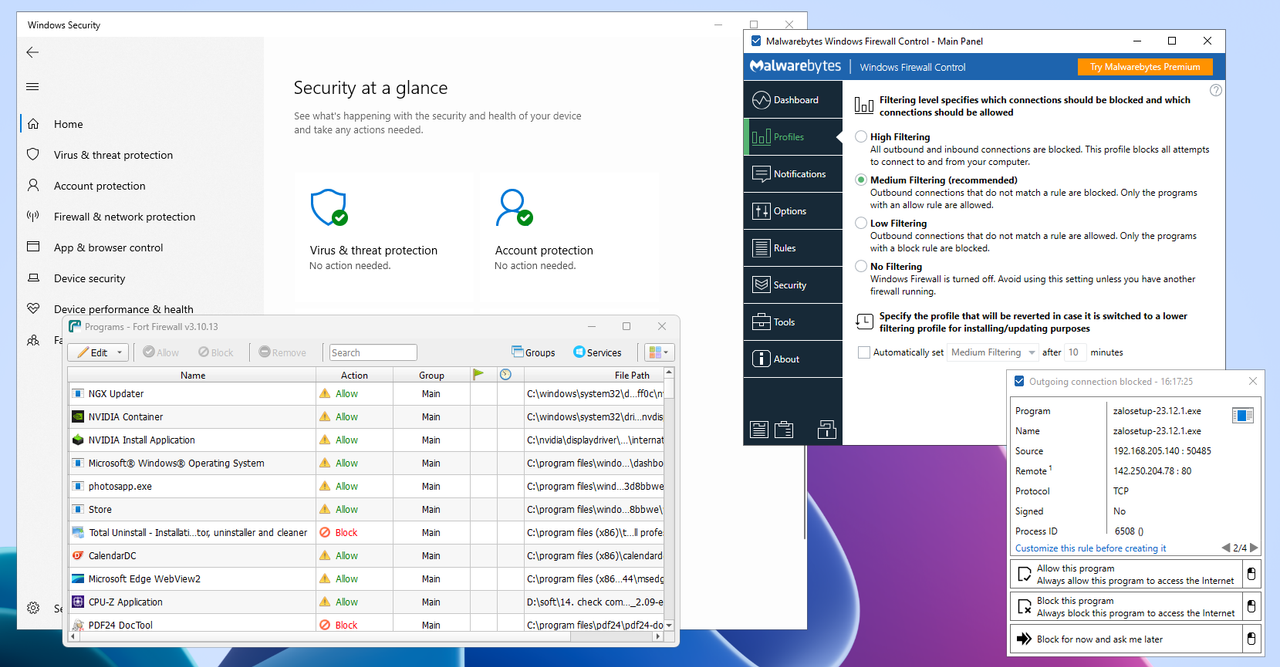Click the minutes input field showing 10
1280x667 pixels.
pos(1075,352)
